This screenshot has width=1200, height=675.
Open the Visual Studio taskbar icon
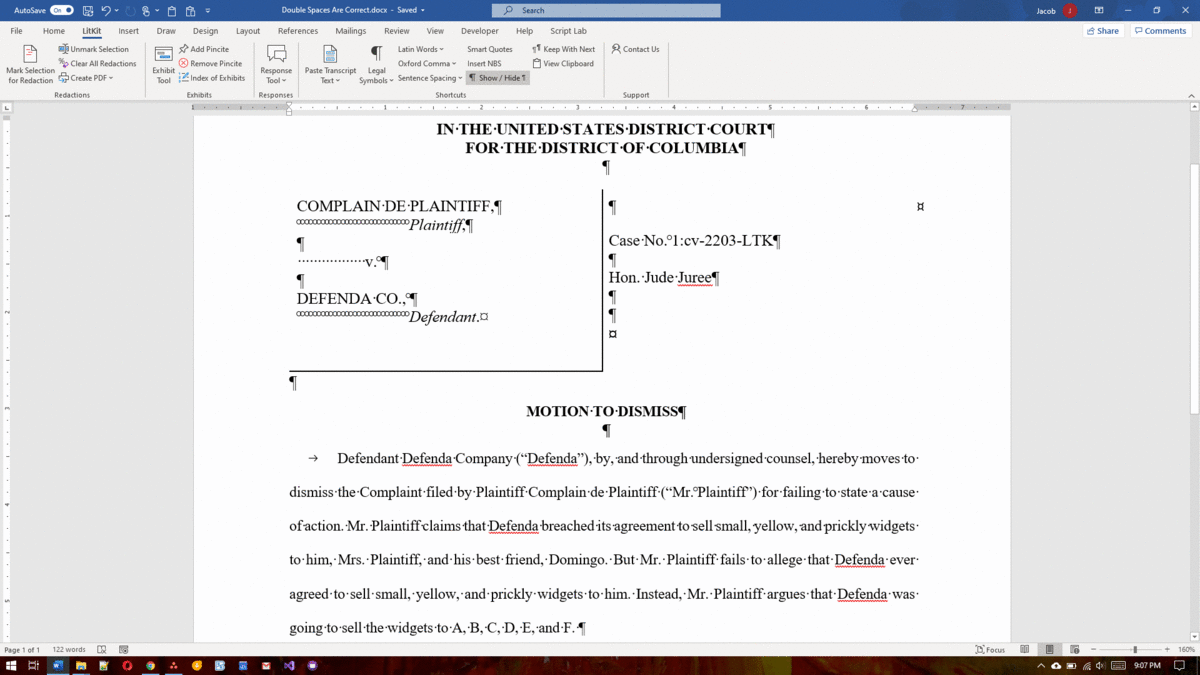pyautogui.click(x=289, y=665)
